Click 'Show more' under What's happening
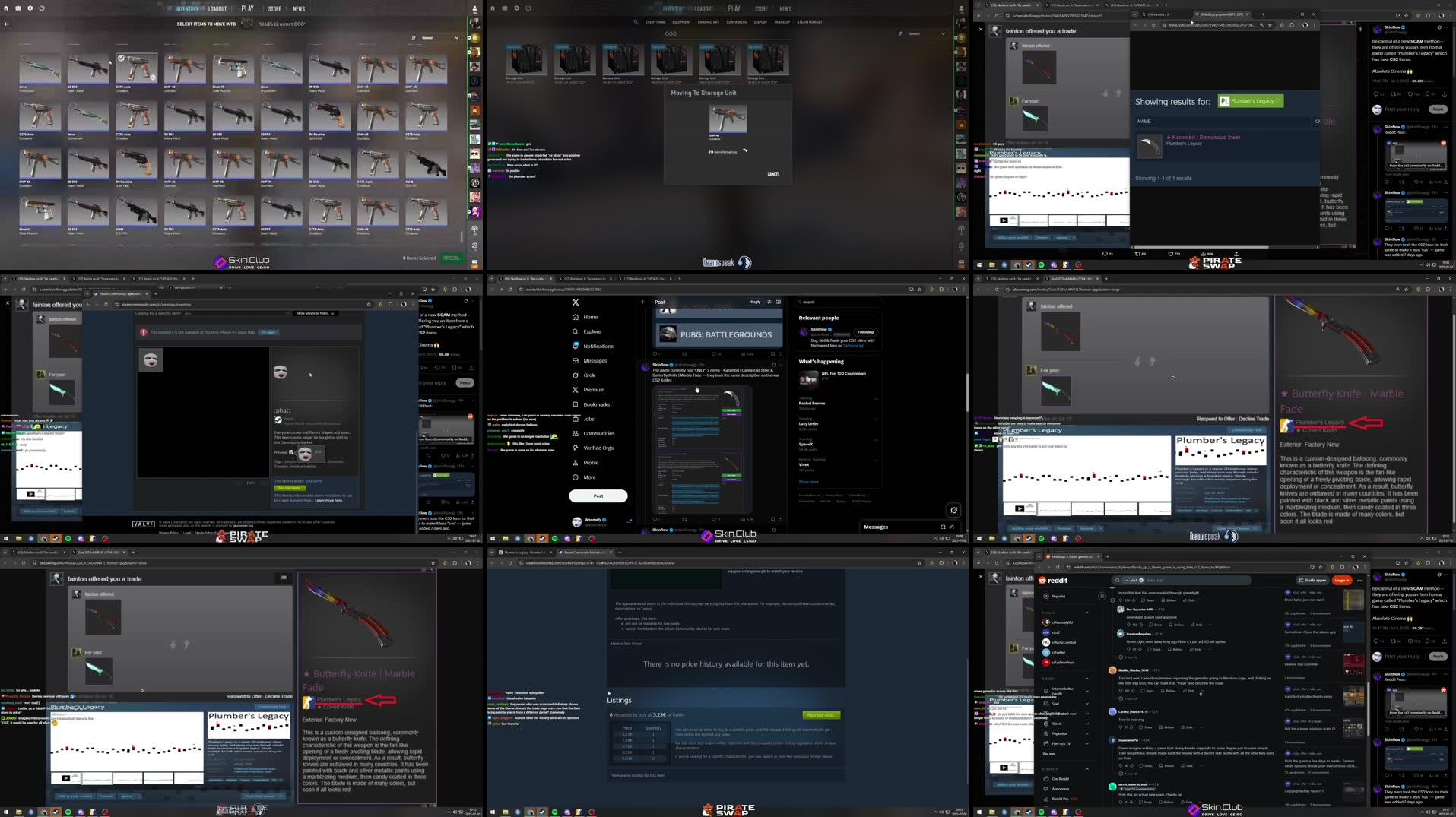This screenshot has width=1456, height=817. point(808,481)
